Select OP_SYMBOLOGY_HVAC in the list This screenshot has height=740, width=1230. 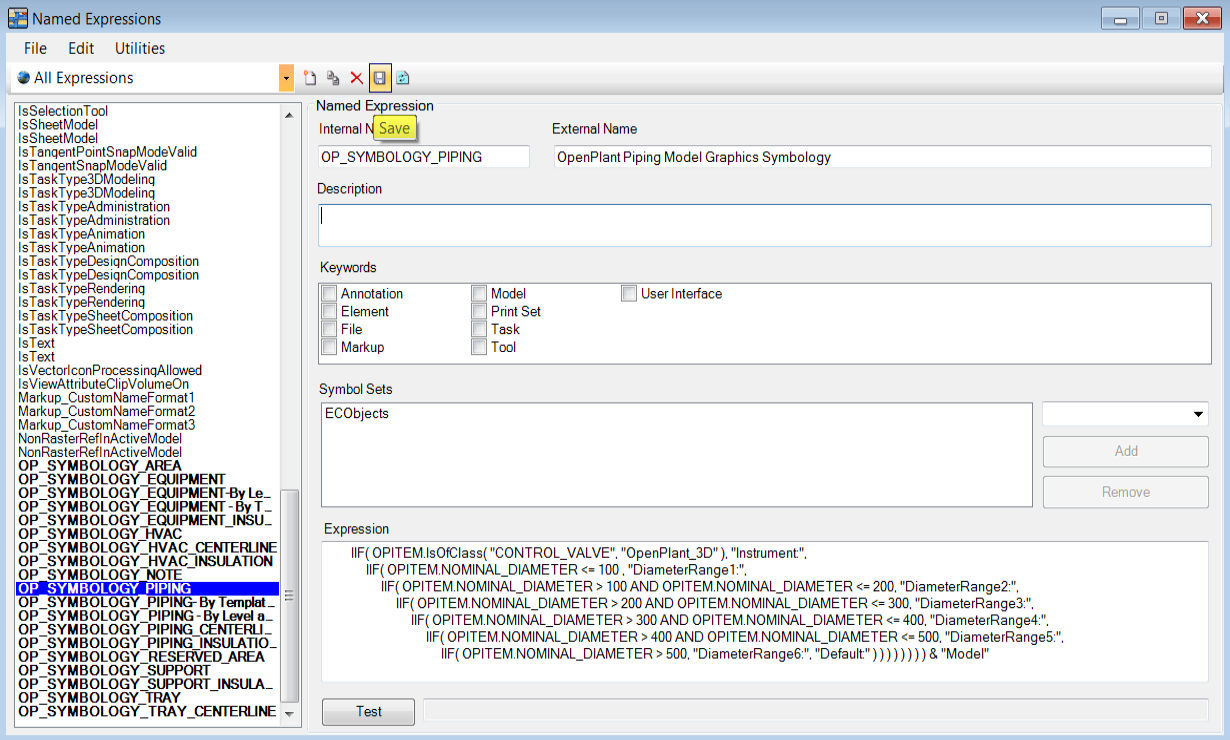pos(100,534)
